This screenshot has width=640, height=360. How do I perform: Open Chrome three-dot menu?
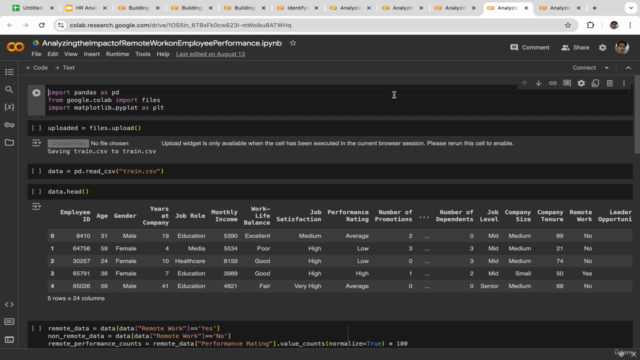[x=630, y=25]
